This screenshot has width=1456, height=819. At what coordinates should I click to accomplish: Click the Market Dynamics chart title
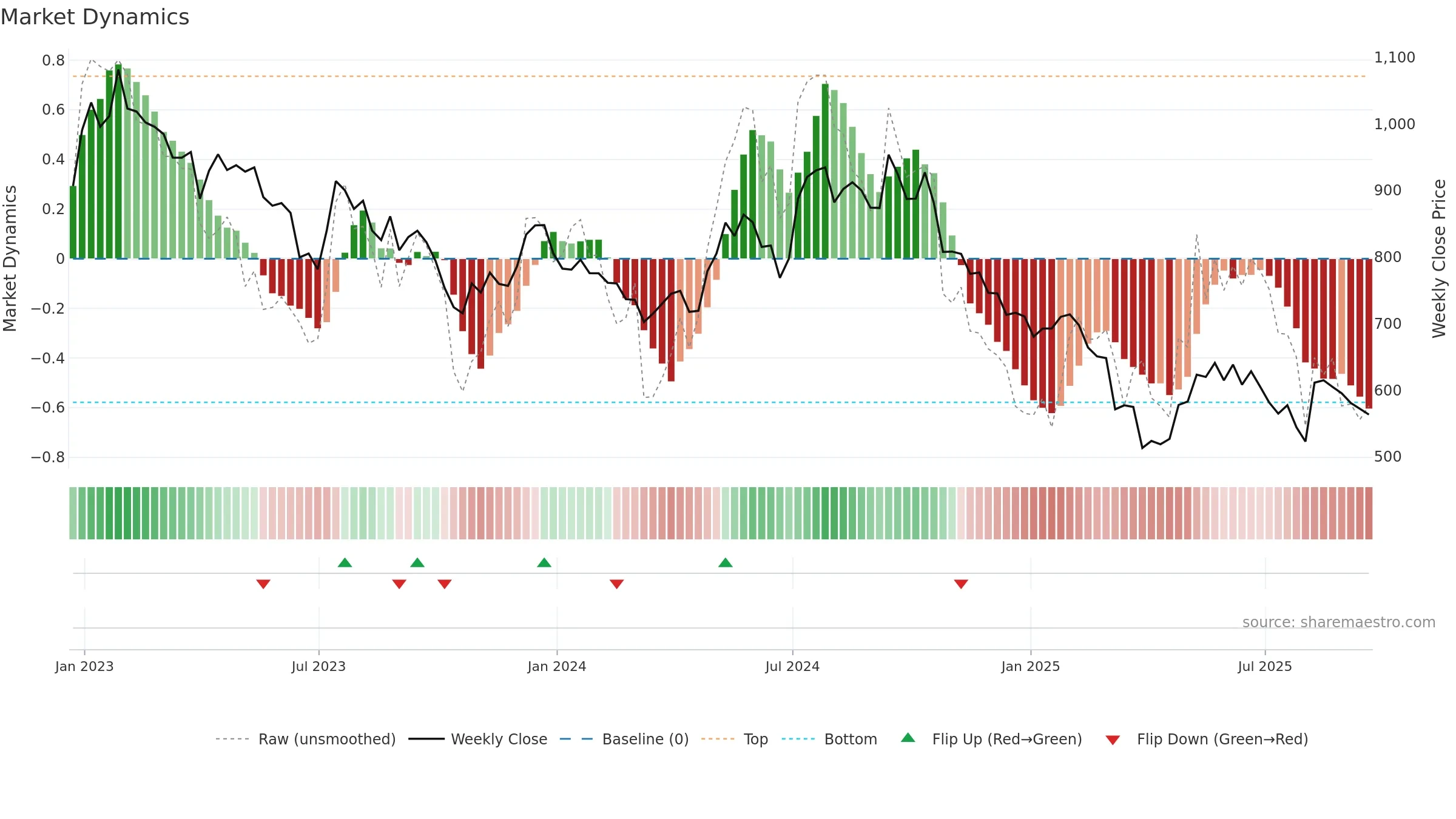coord(95,17)
